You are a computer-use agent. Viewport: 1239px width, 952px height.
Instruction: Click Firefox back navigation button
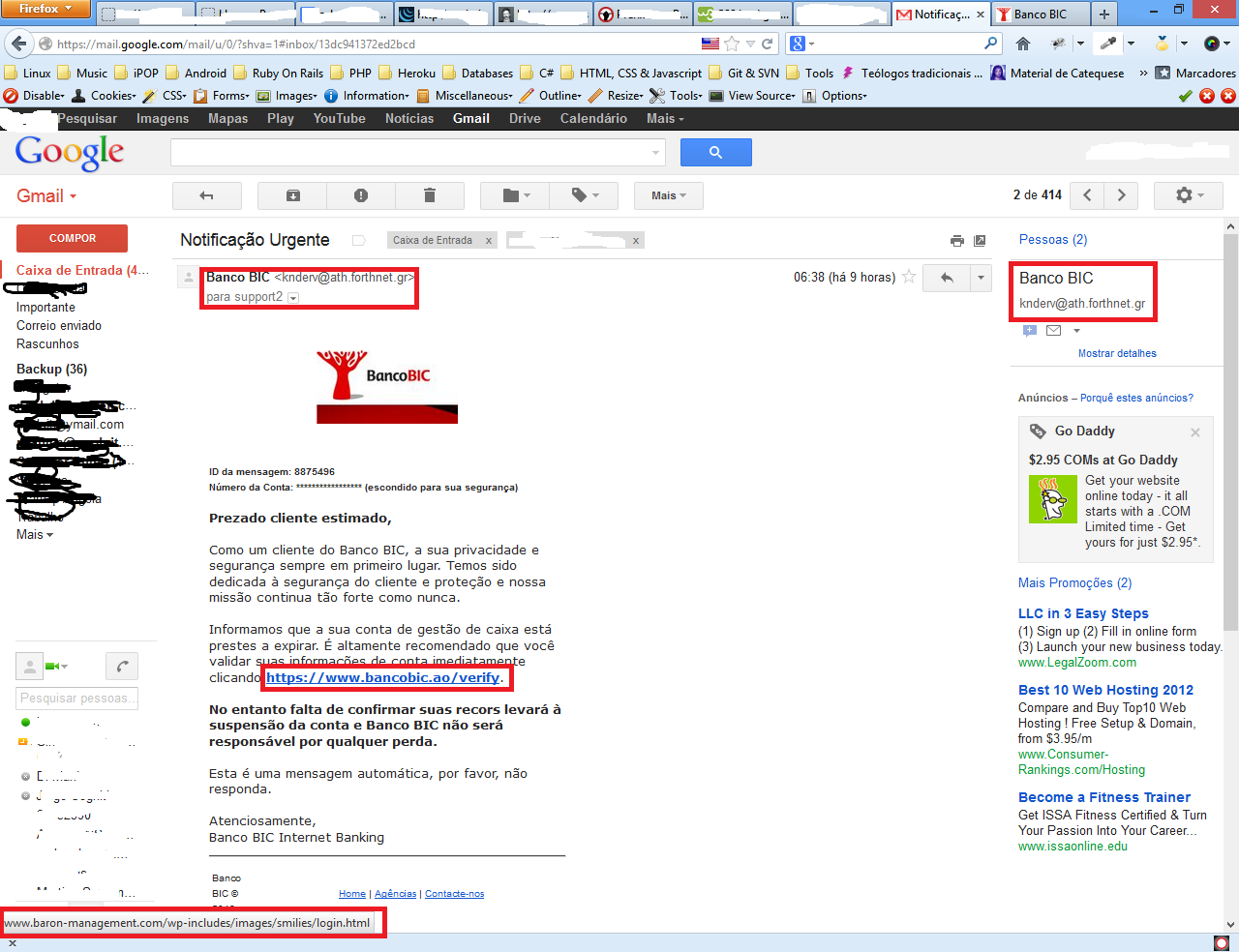coord(18,44)
